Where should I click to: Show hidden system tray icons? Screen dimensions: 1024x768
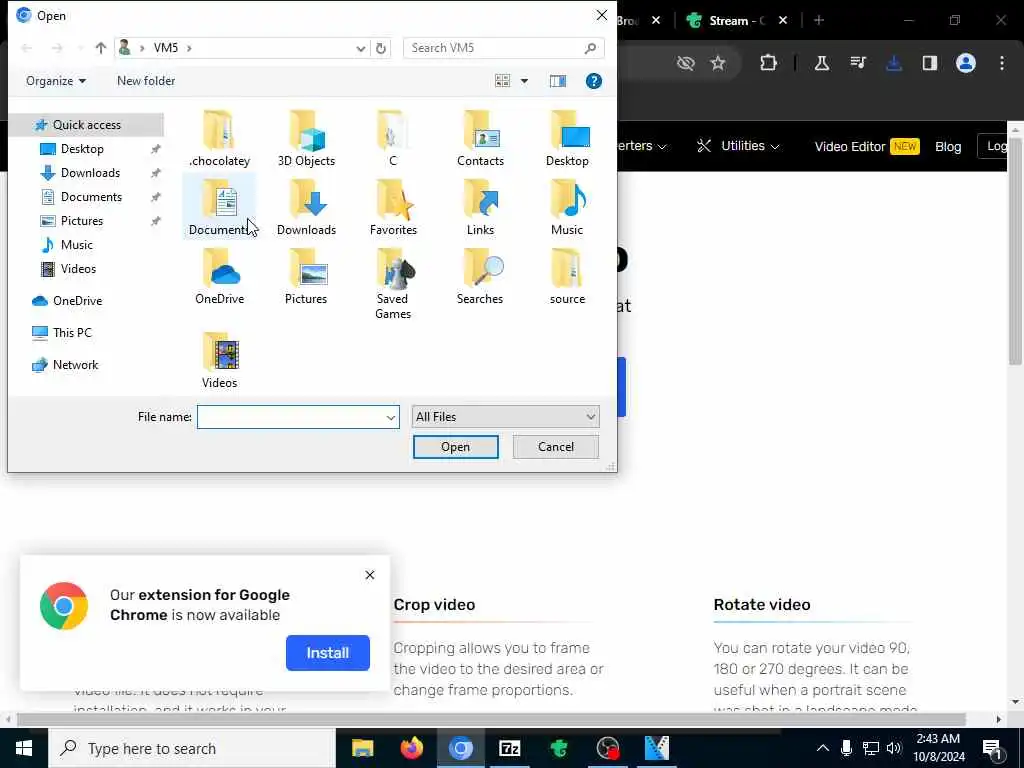click(823, 748)
